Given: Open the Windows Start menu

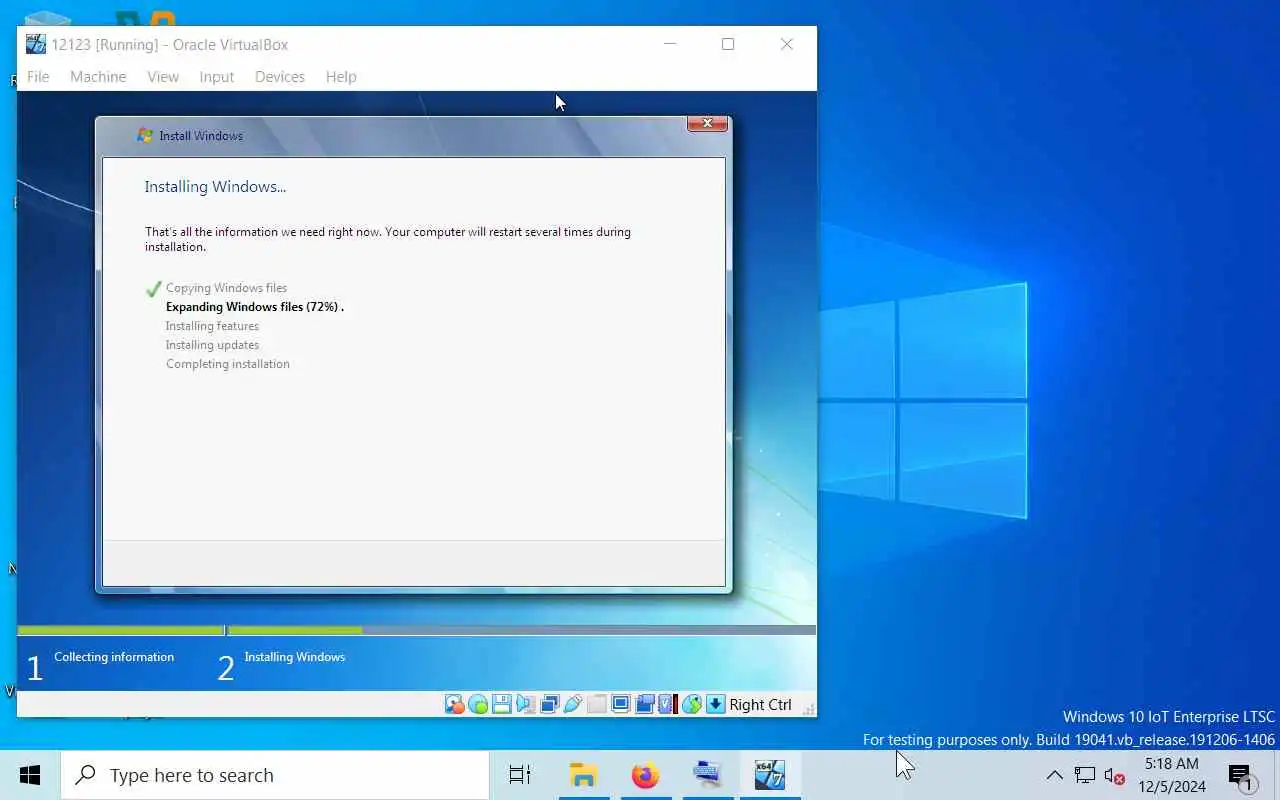Looking at the screenshot, I should coord(30,775).
